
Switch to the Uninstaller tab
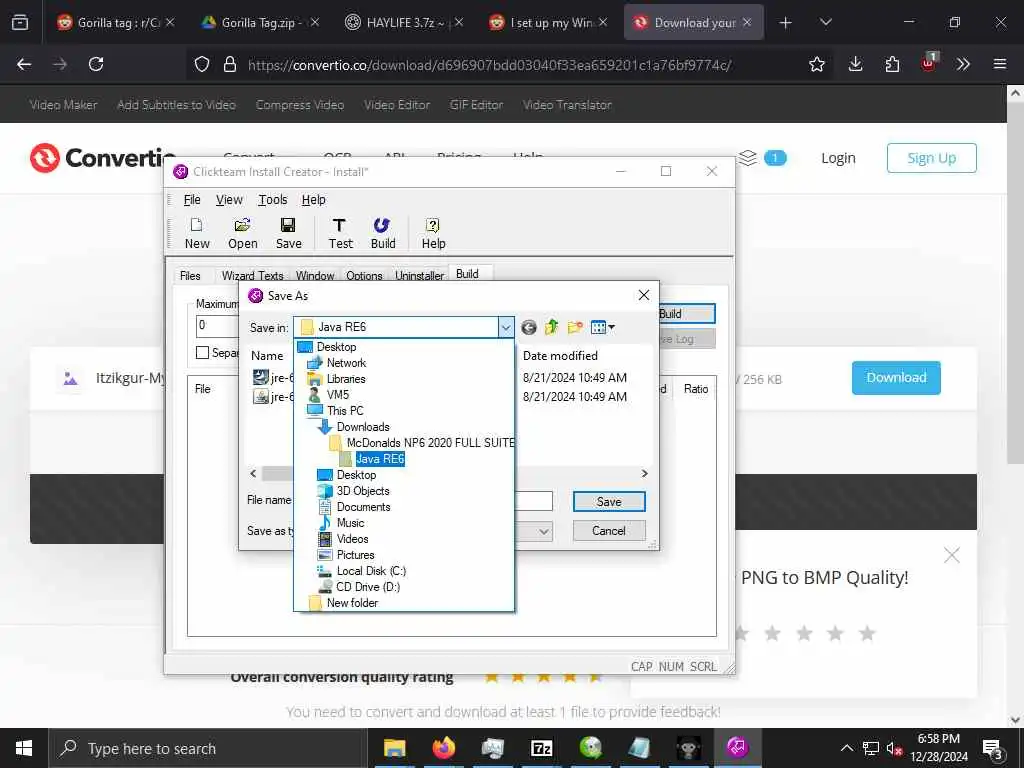coord(419,276)
